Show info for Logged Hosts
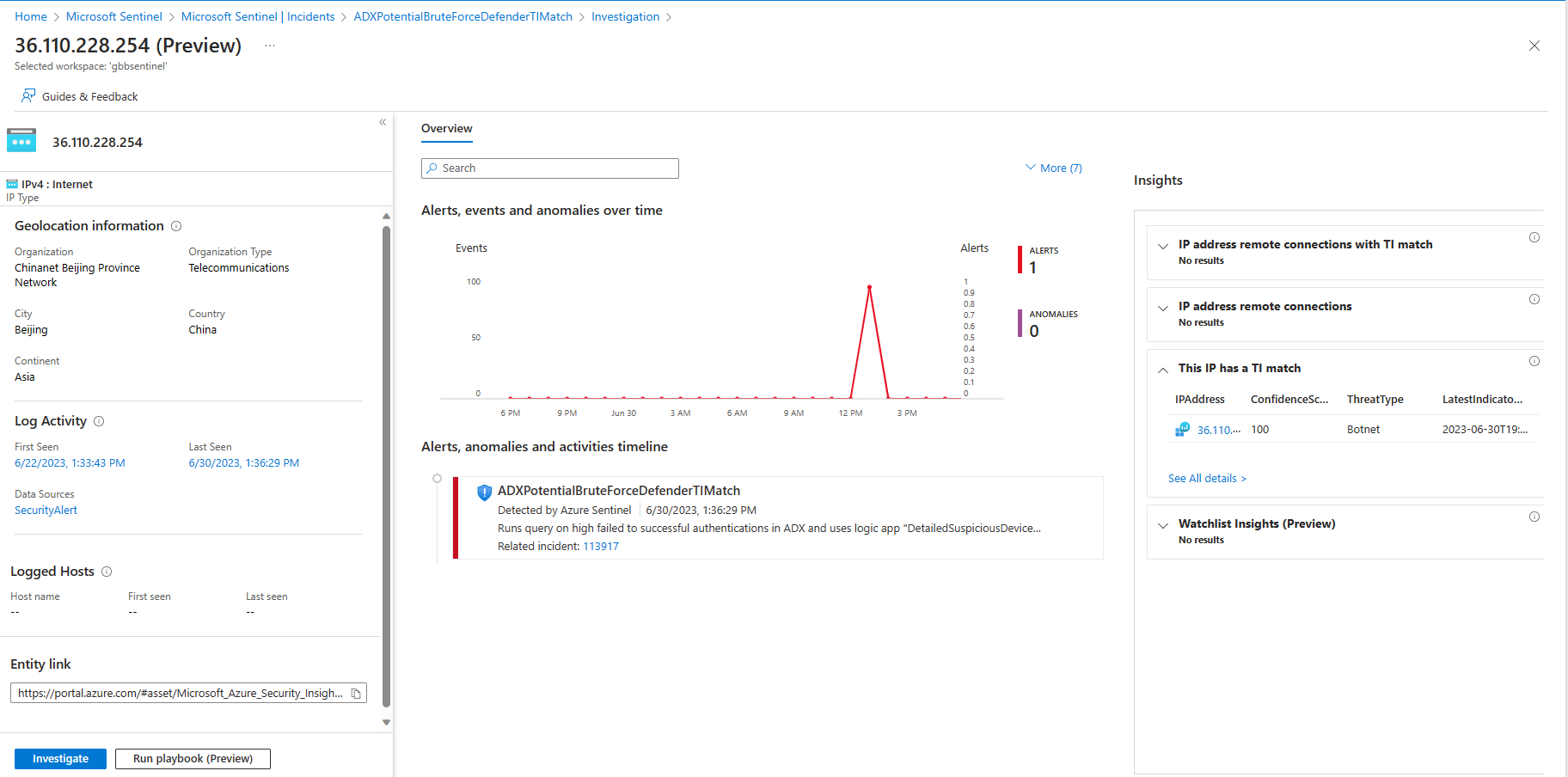The height and width of the screenshot is (777, 1568). 107,572
